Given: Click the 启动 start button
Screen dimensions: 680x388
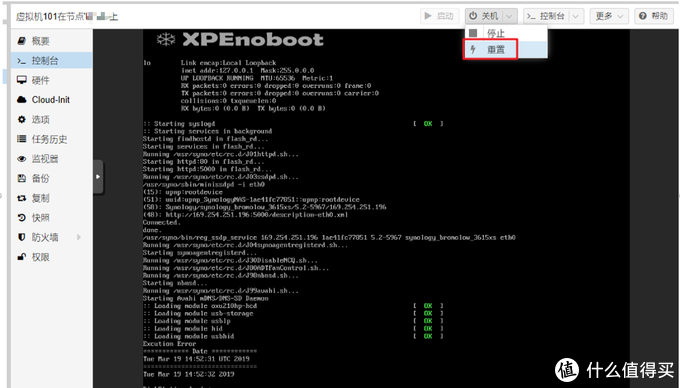Looking at the screenshot, I should tap(439, 16).
